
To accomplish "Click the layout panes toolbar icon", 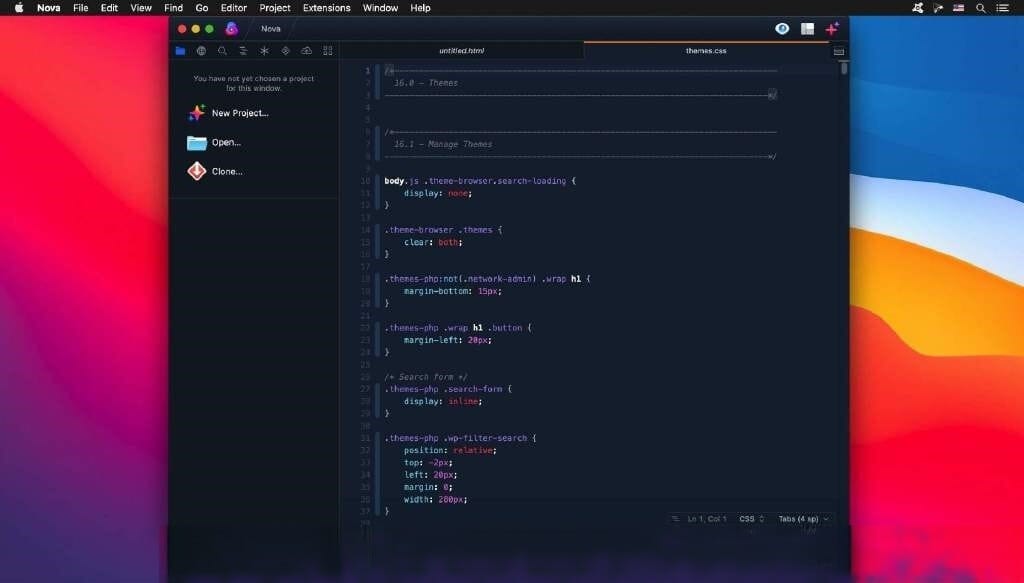I will [807, 29].
